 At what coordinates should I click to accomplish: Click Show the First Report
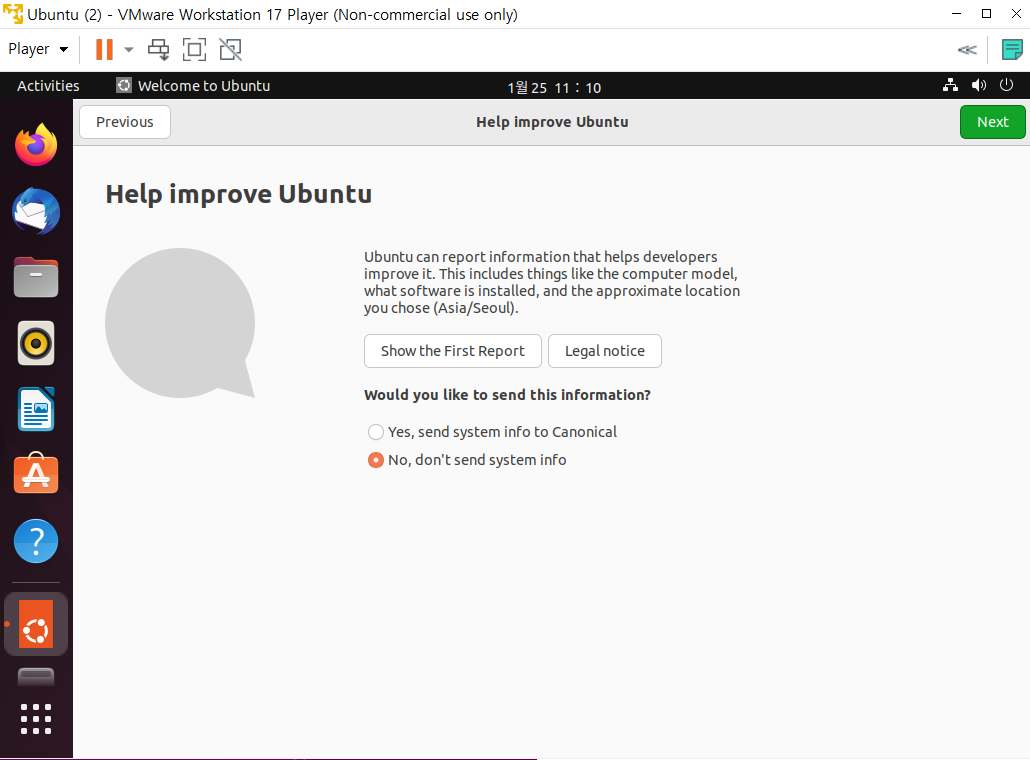(453, 351)
